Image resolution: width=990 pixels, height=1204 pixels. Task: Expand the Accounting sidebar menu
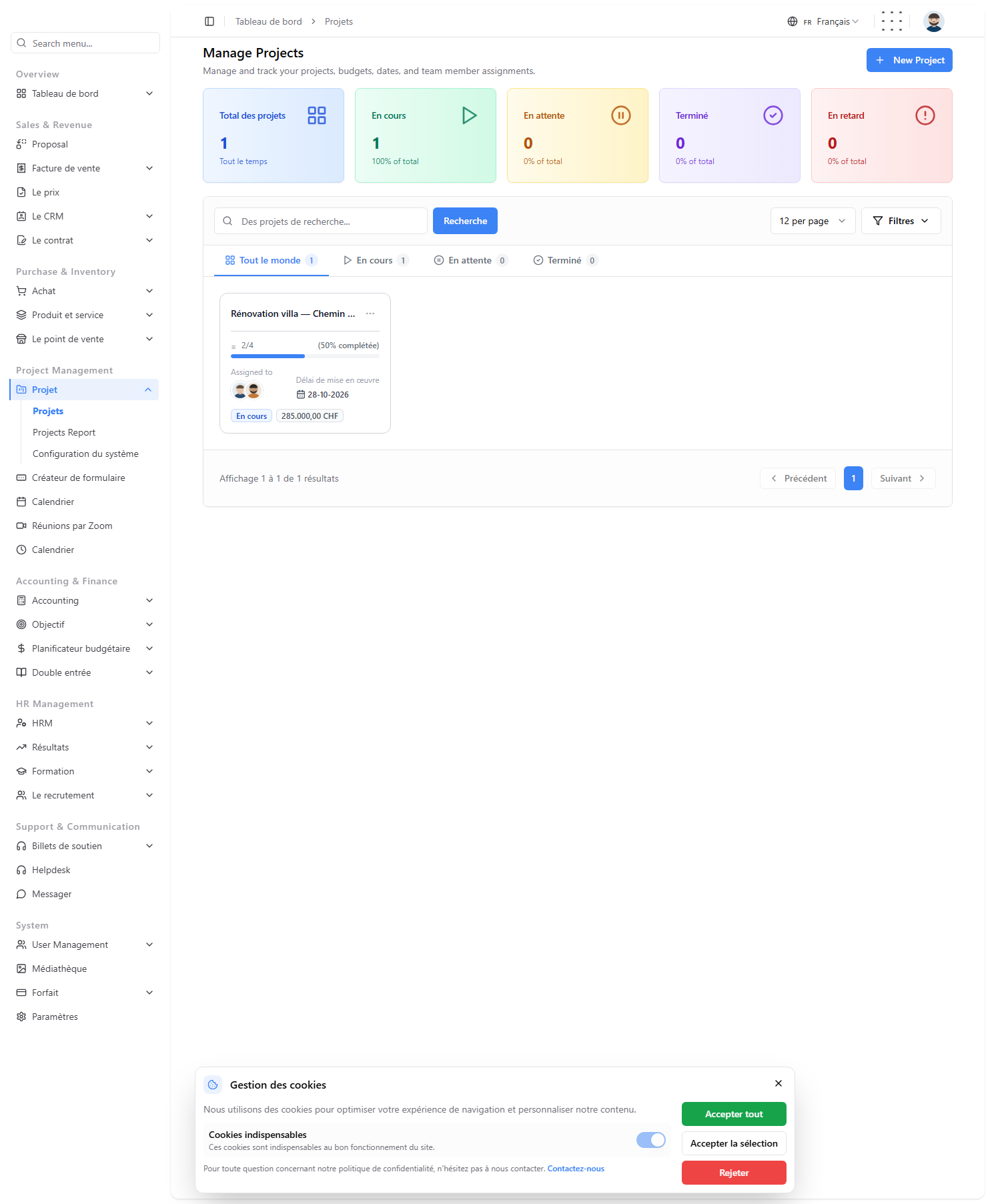pyautogui.click(x=85, y=600)
